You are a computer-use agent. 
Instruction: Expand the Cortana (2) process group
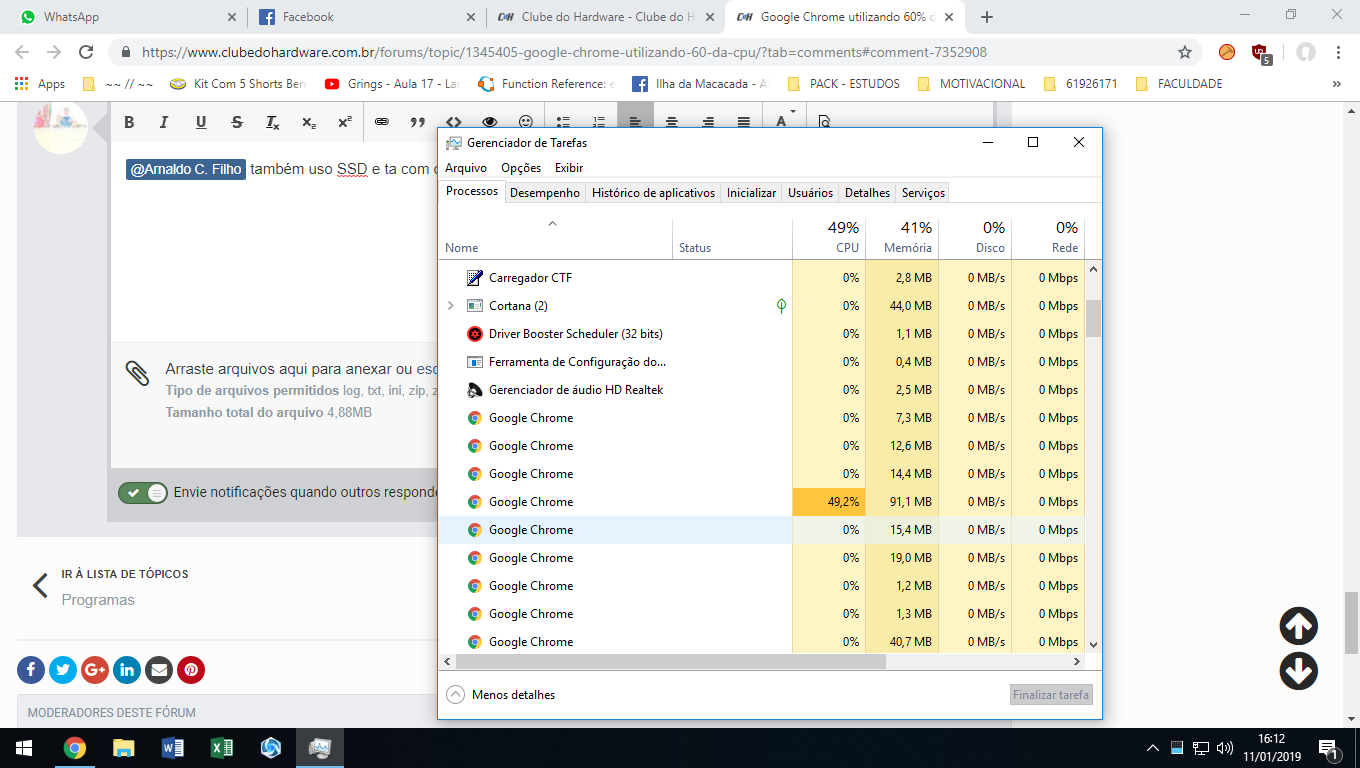(x=450, y=306)
